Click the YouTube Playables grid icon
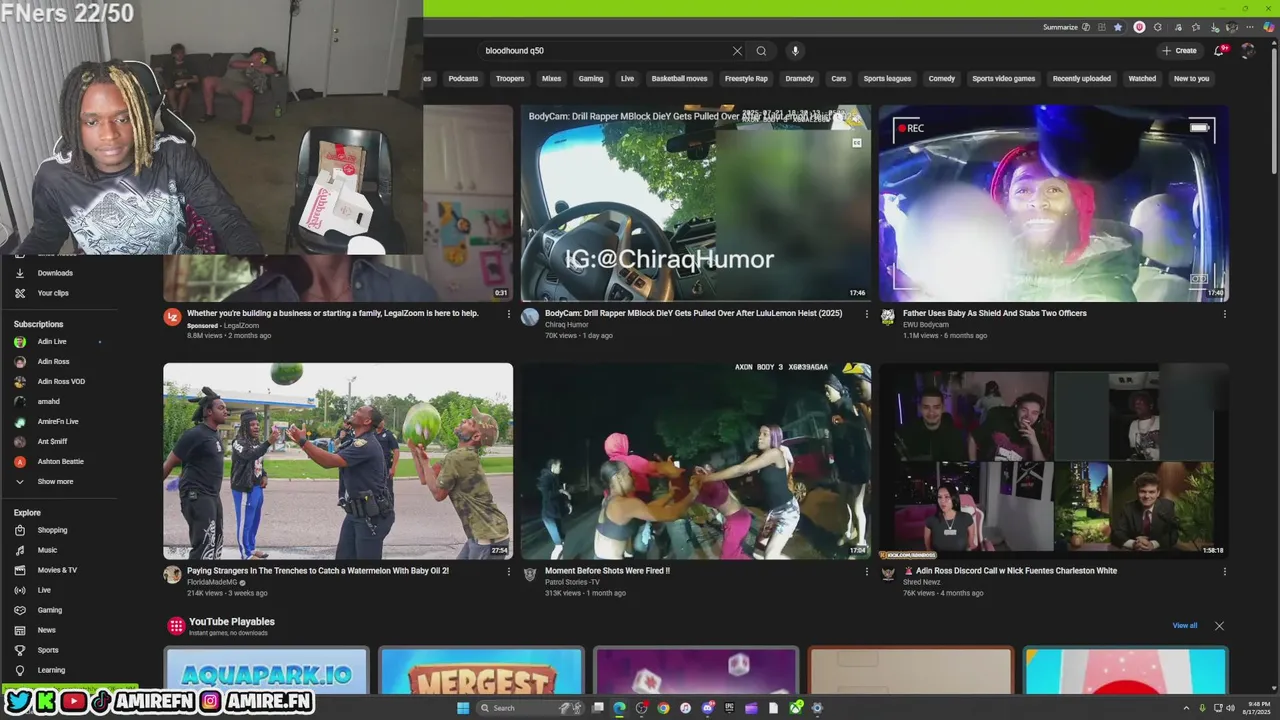Viewport: 1280px width, 720px height. tap(176, 626)
